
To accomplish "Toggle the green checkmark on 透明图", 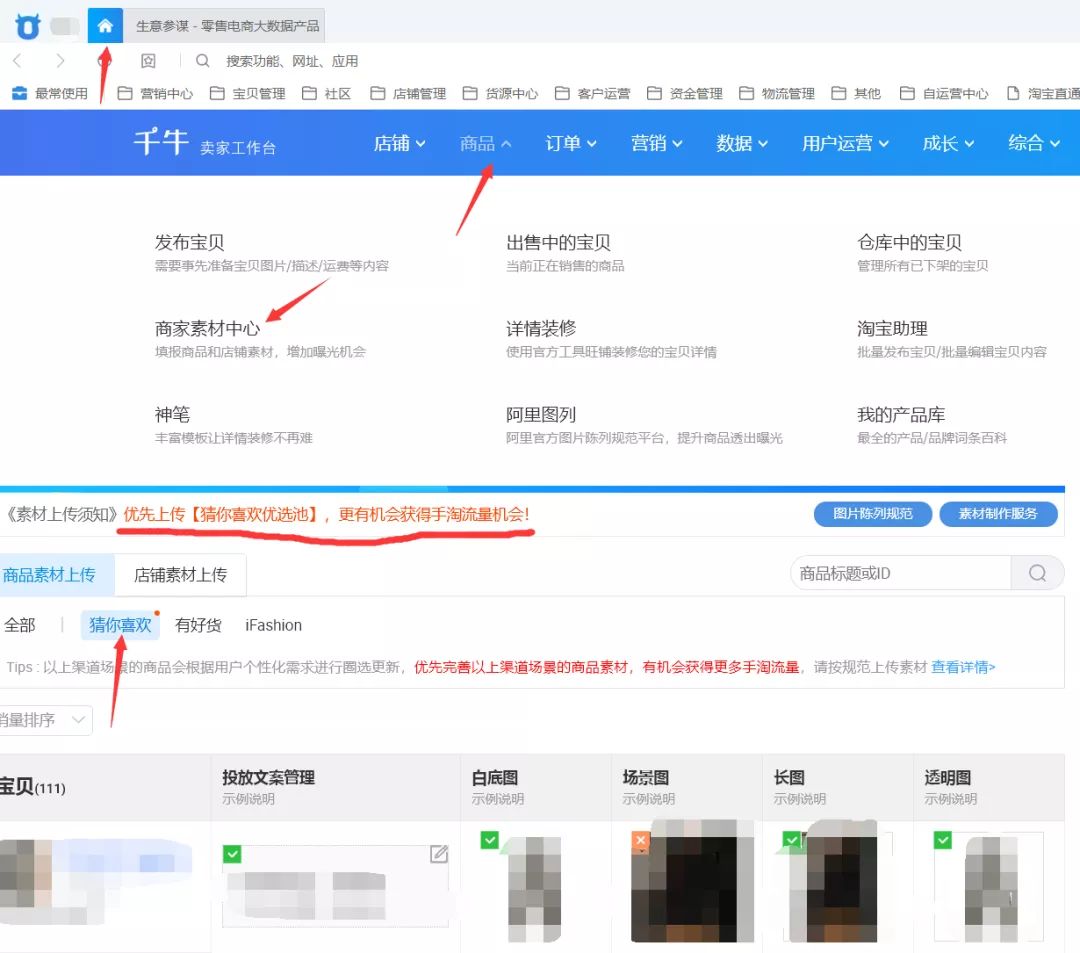I will 942,841.
